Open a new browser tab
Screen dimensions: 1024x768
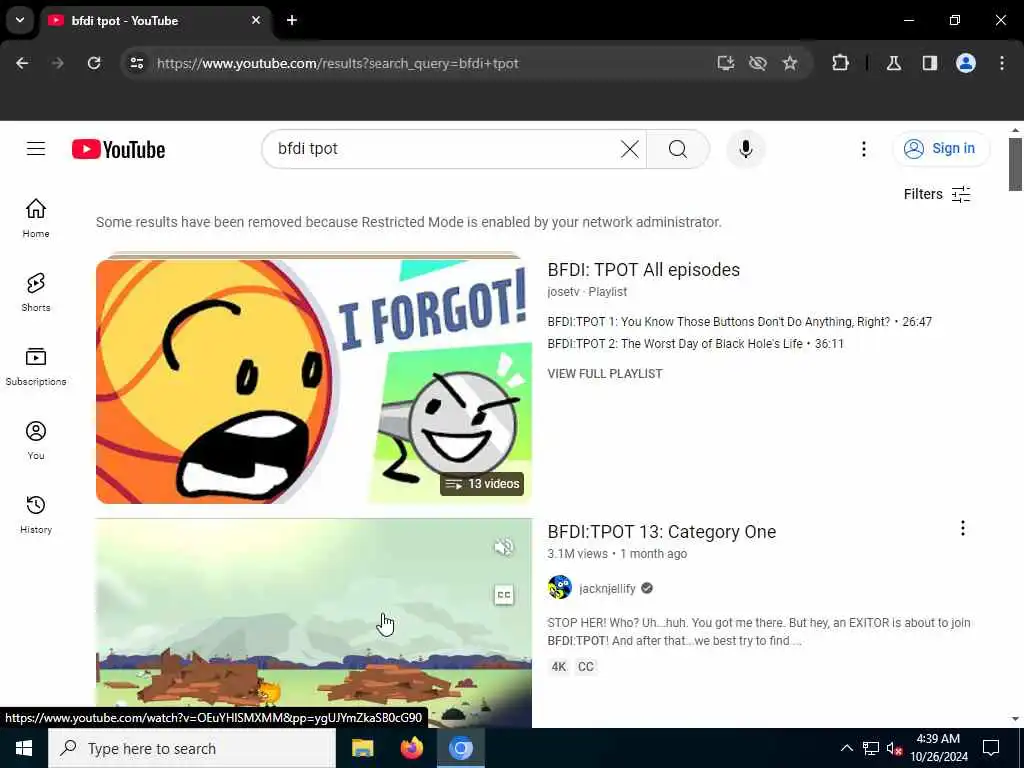292,20
